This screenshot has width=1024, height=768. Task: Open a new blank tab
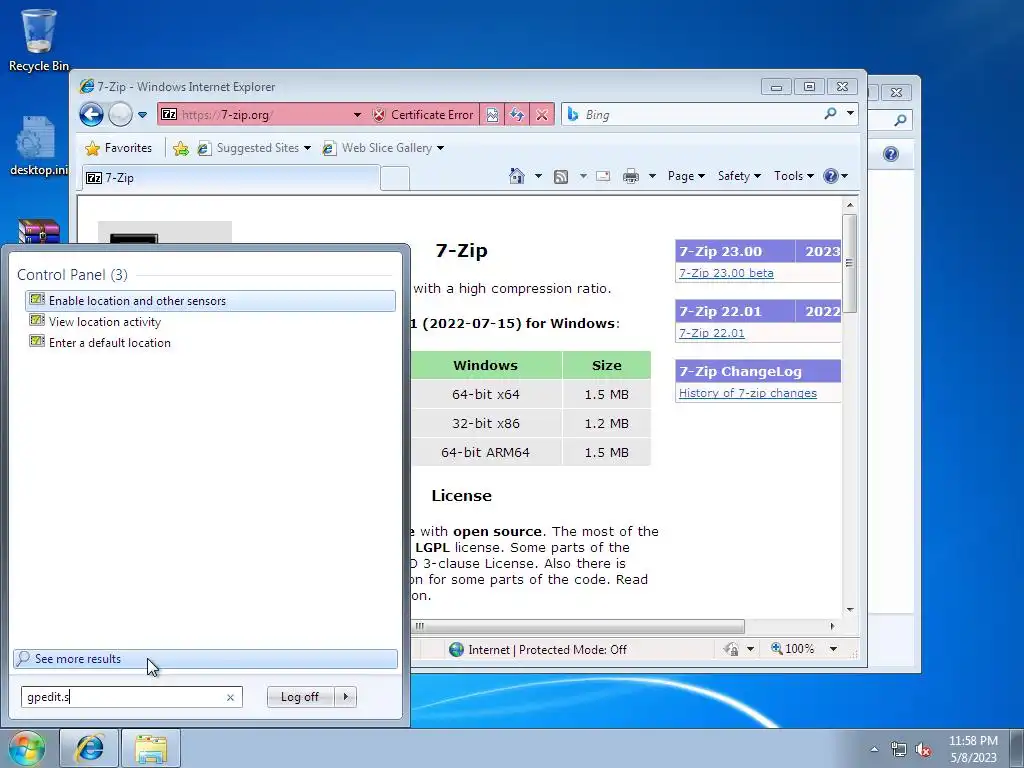394,178
